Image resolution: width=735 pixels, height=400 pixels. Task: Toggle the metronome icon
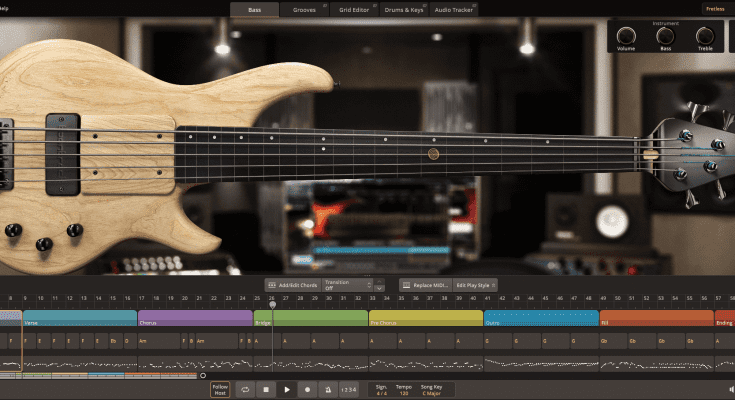point(328,389)
